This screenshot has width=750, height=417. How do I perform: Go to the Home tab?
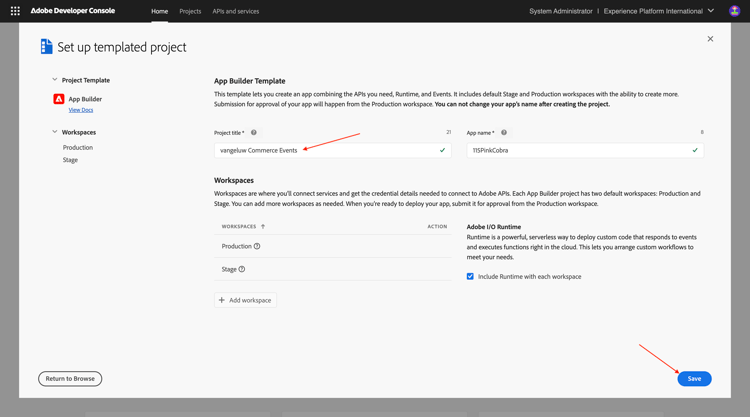coord(160,11)
